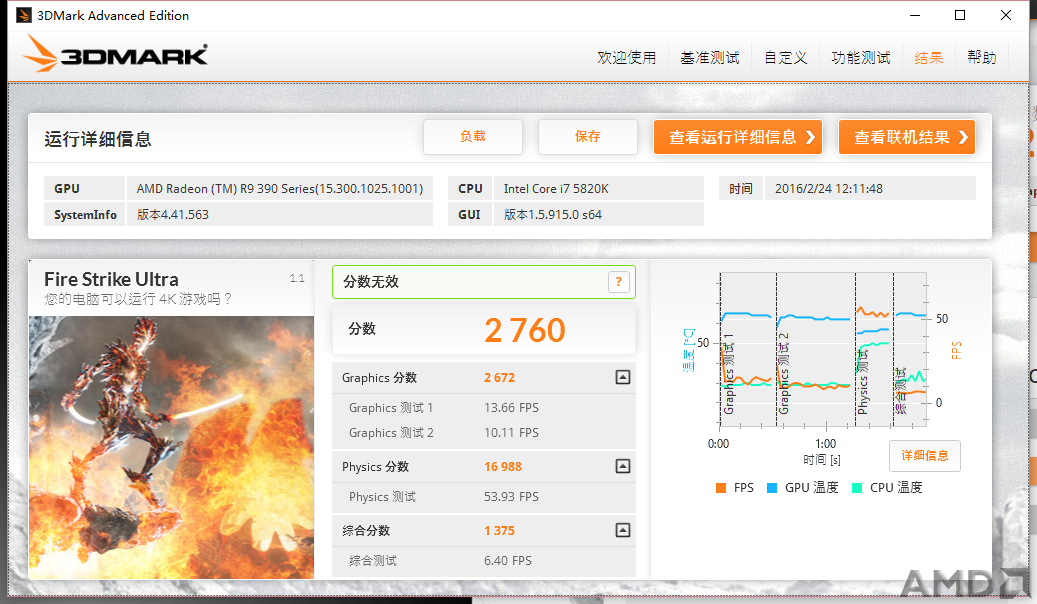
Task: Click the 运行详细信息 heading
Action: [98, 139]
